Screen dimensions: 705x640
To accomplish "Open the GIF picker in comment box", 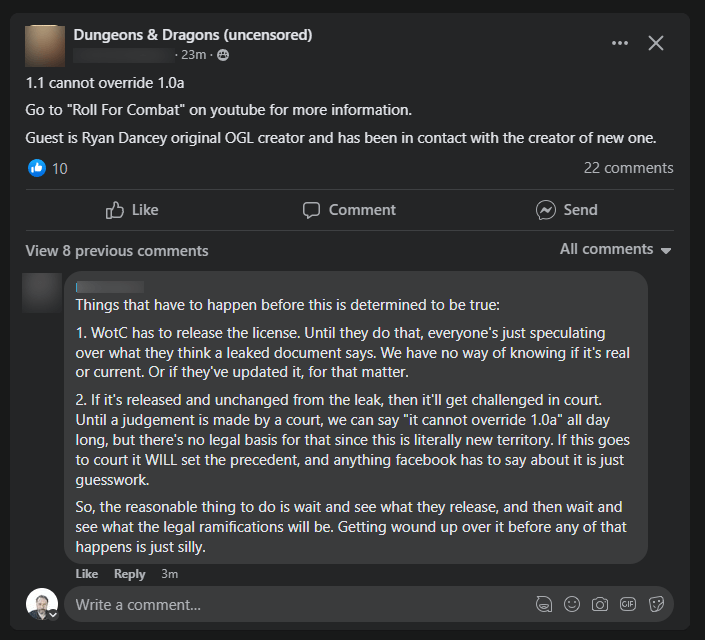I will click(x=628, y=604).
